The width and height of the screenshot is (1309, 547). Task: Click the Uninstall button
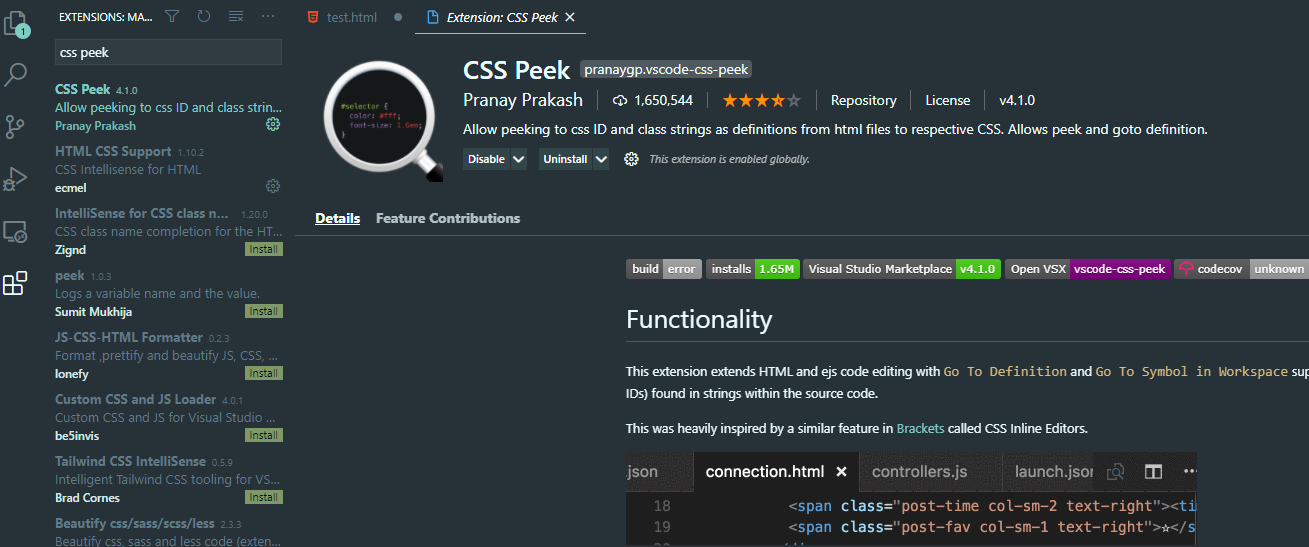tap(566, 159)
